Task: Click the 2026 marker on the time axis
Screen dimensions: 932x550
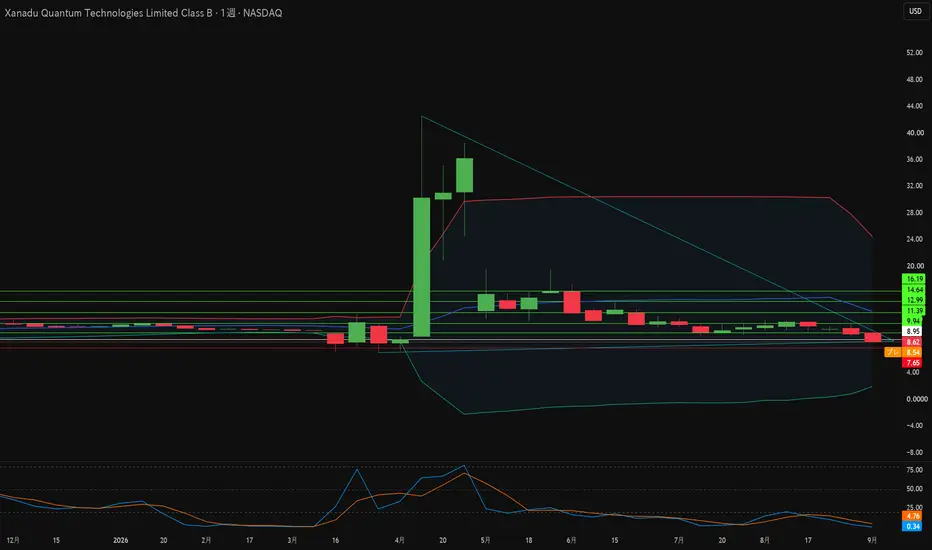Action: point(121,540)
